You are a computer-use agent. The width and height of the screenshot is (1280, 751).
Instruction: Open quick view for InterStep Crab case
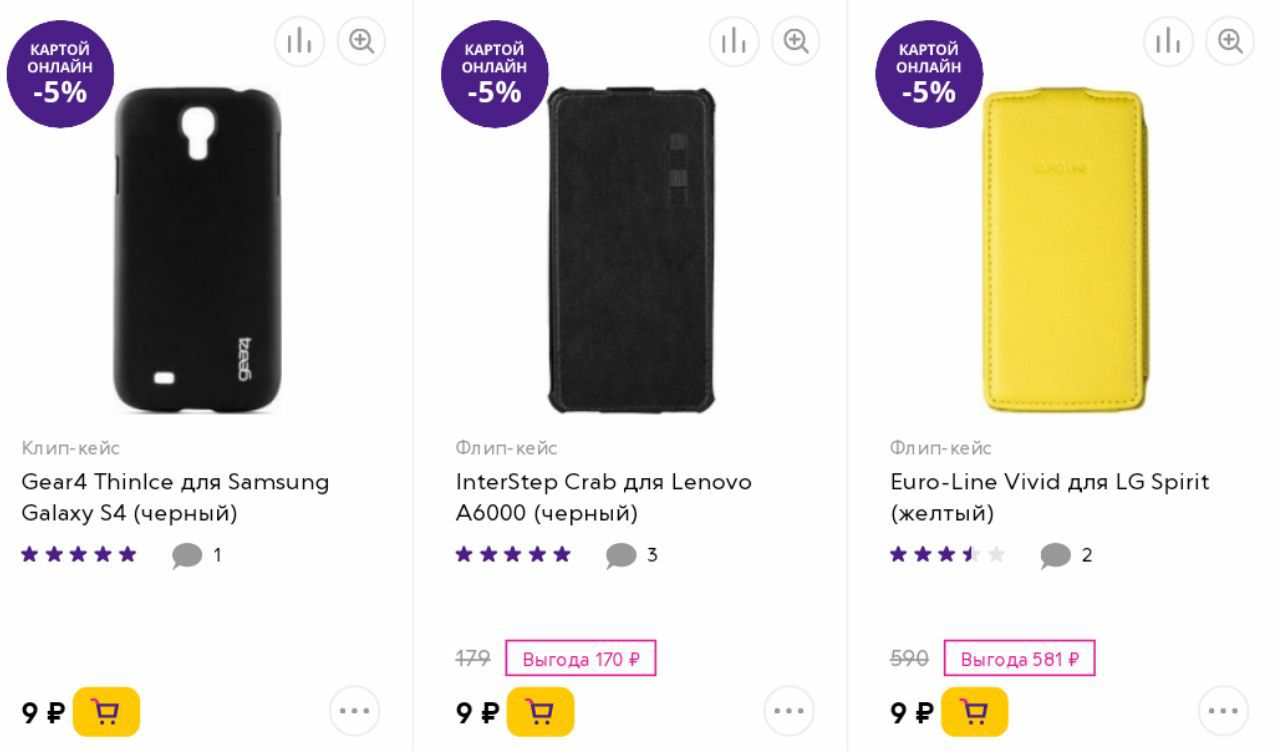click(x=796, y=41)
